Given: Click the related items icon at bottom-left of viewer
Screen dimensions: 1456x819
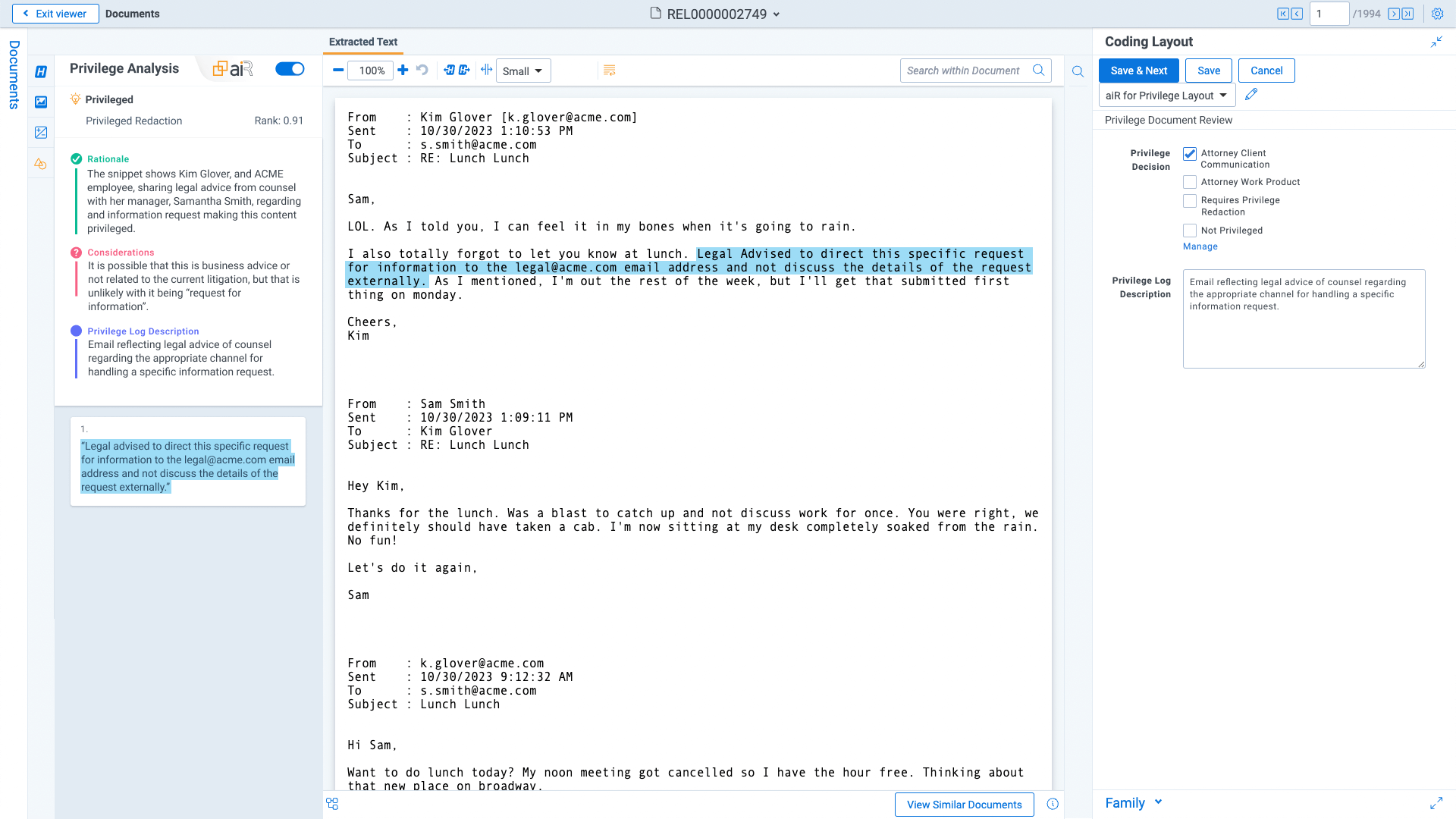Looking at the screenshot, I should 332,804.
